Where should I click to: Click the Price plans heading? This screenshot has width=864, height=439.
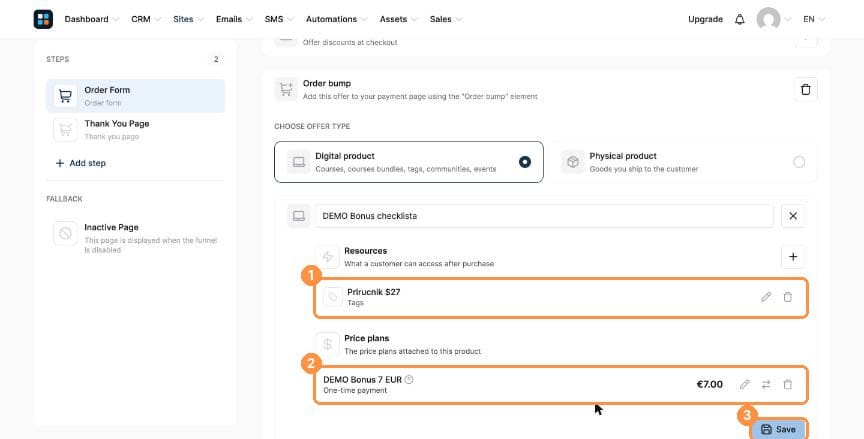pos(366,338)
